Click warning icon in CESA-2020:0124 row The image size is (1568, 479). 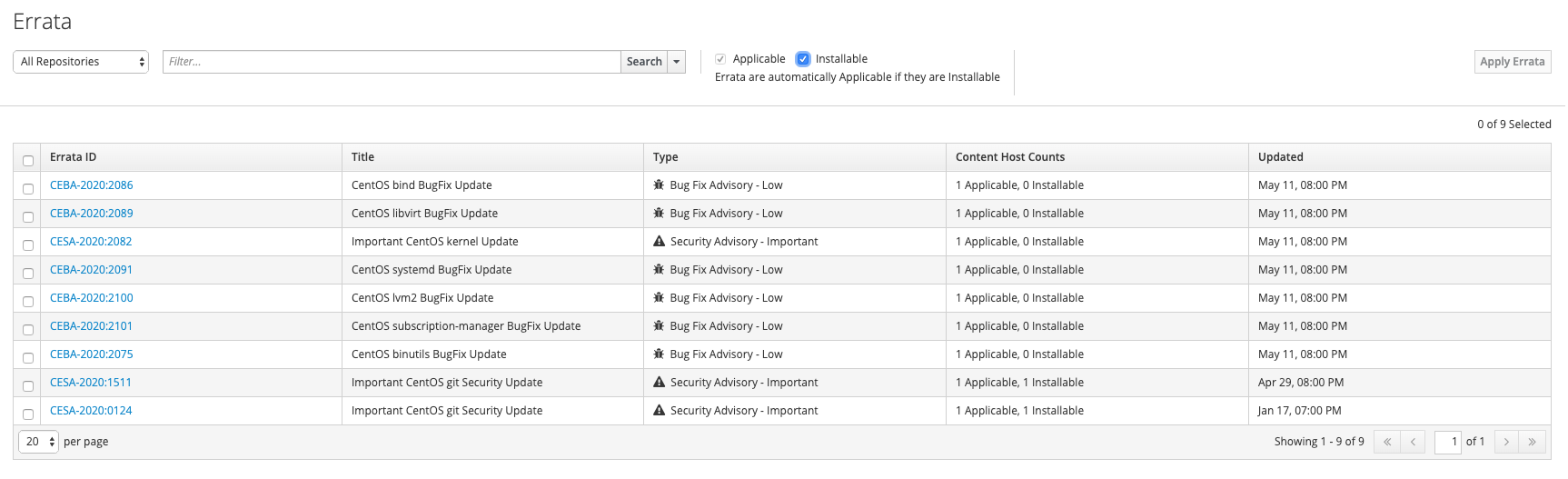tap(660, 411)
